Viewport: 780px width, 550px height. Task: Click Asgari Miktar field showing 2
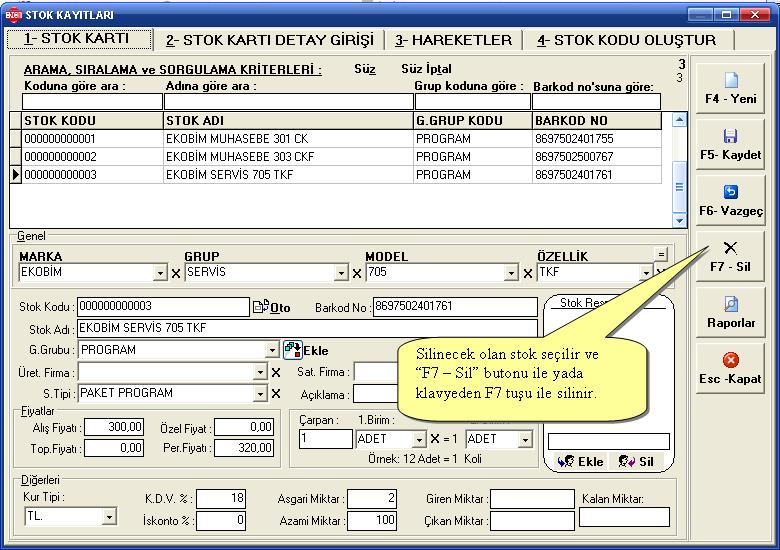[372, 499]
